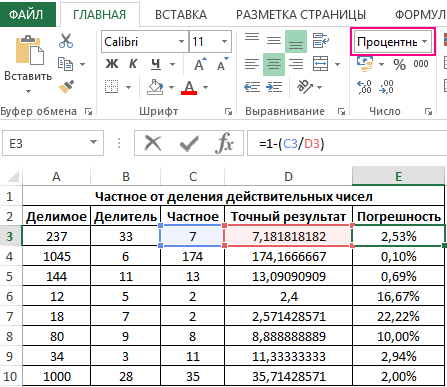Apply red font color A
447x387 pixels.
[x=189, y=87]
